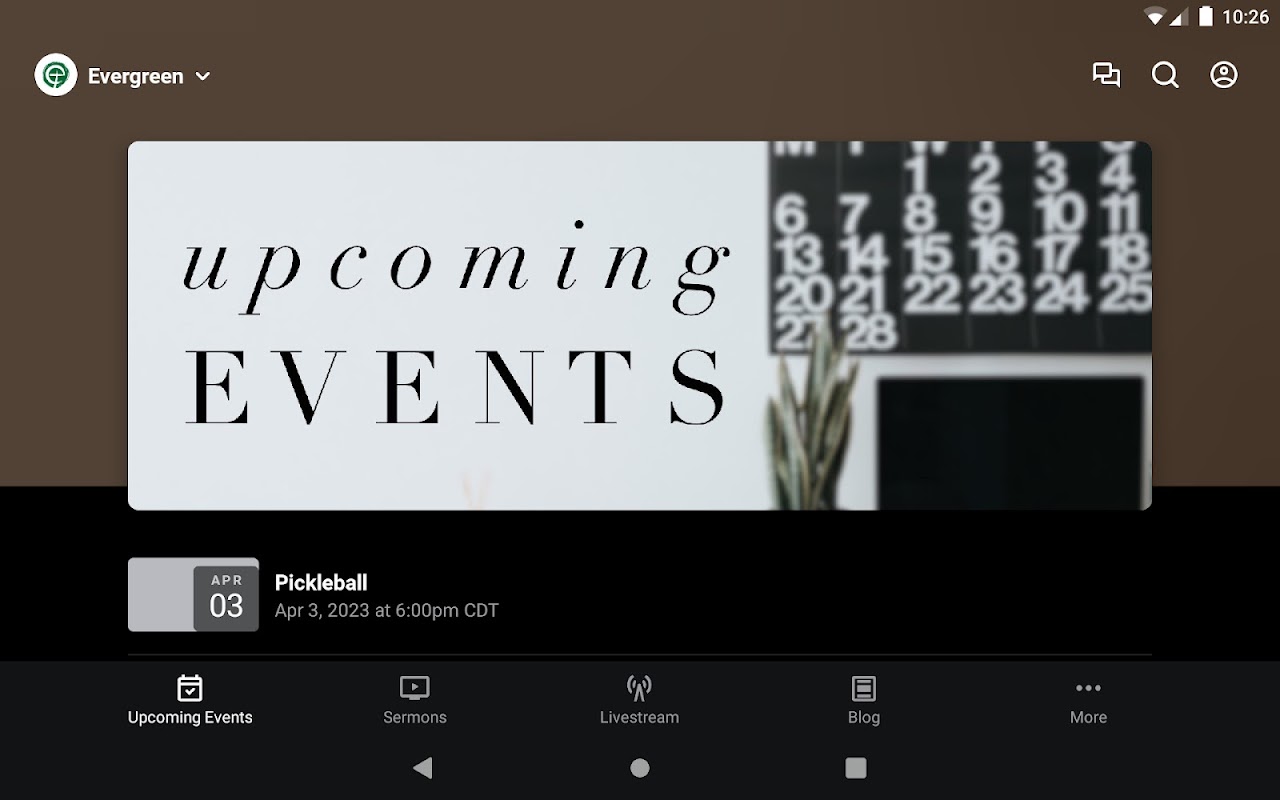Image resolution: width=1280 pixels, height=800 pixels.
Task: Open the Pickleball event title
Action: click(x=321, y=582)
